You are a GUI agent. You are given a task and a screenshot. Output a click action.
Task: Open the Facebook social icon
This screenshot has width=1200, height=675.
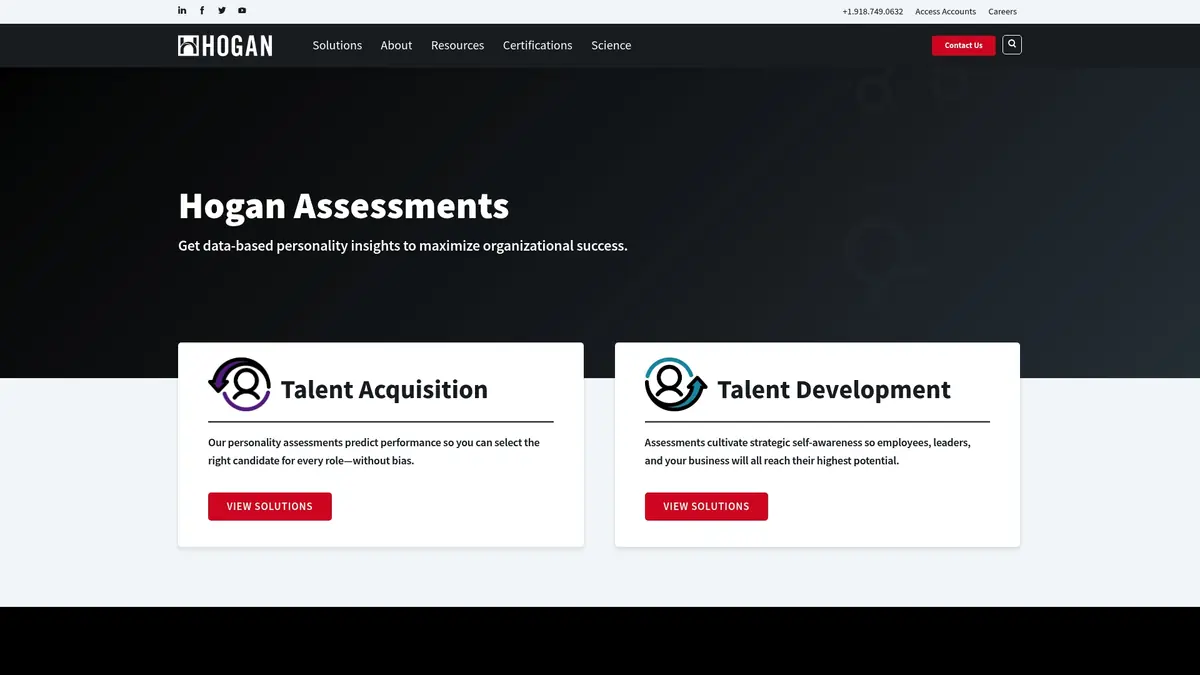point(202,11)
